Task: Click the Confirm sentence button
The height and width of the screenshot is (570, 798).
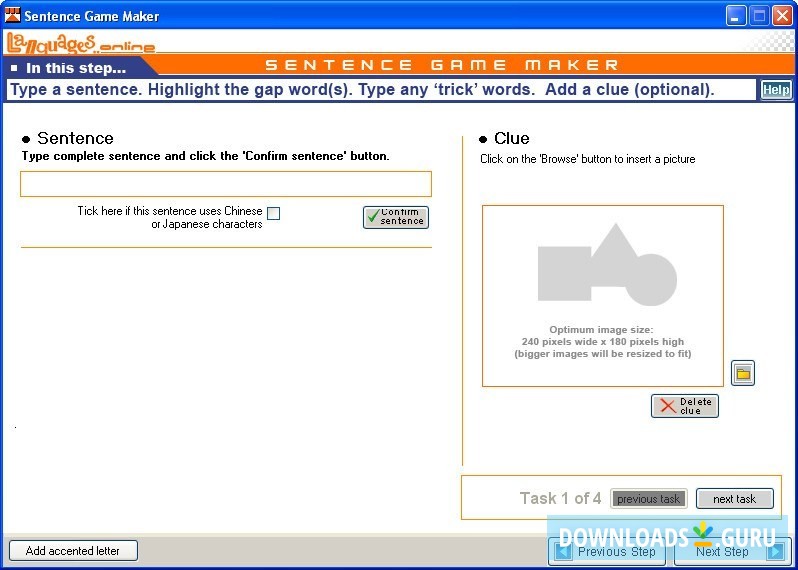Action: tap(396, 217)
